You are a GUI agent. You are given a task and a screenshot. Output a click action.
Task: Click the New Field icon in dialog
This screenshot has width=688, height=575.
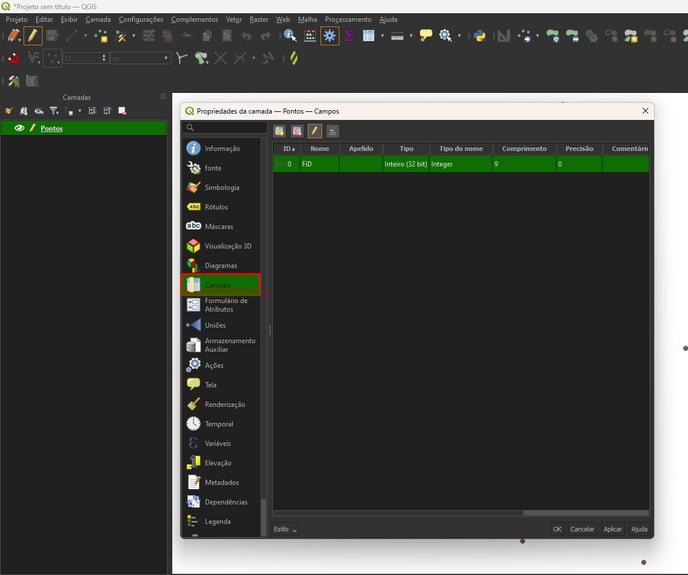pos(280,131)
